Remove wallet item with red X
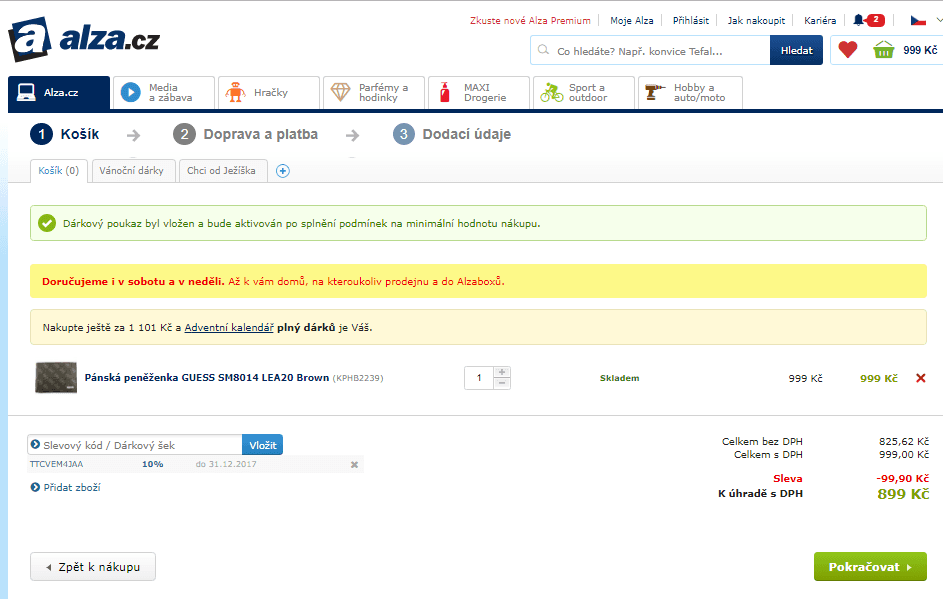 pyautogui.click(x=921, y=378)
